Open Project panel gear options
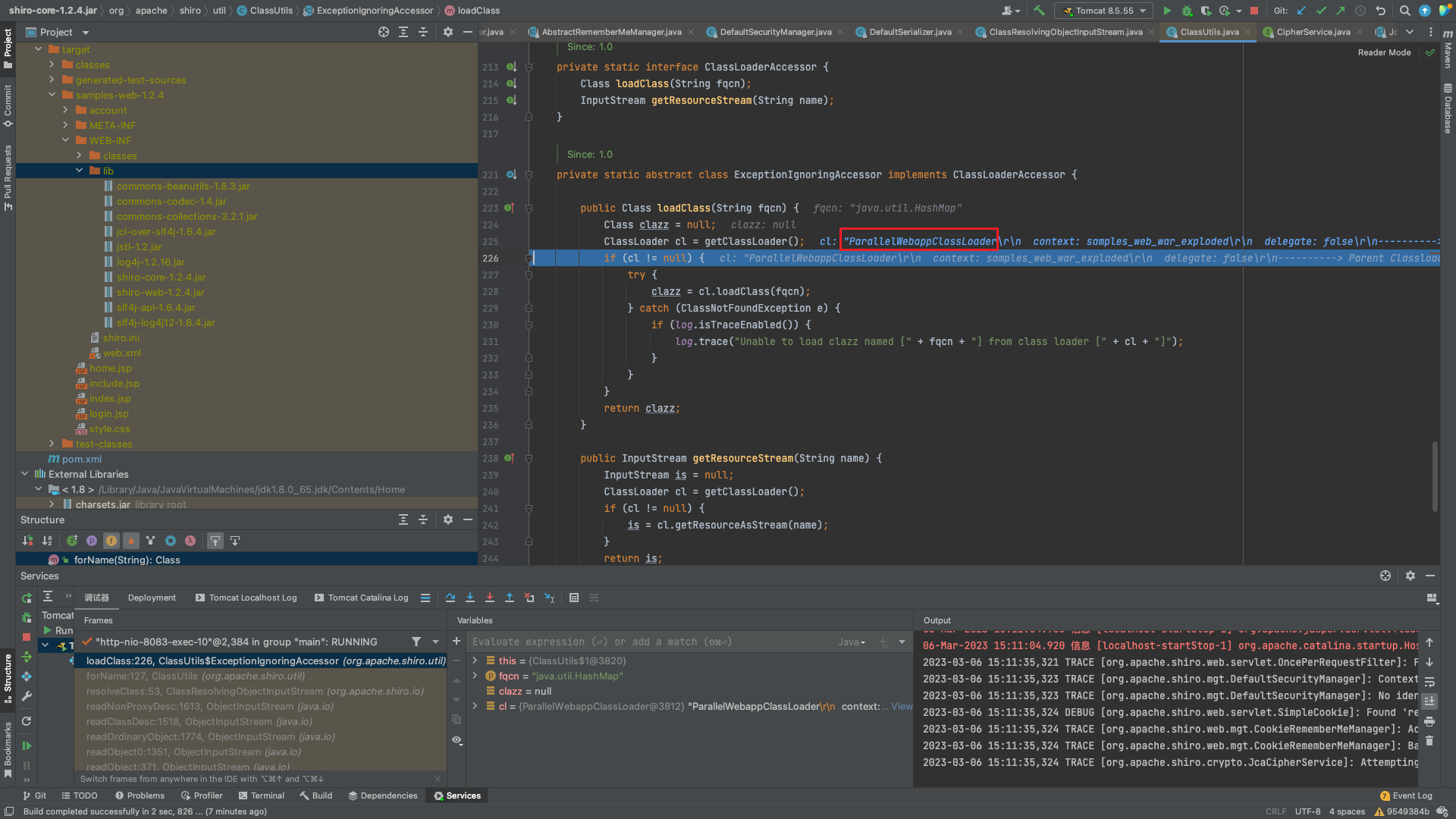The width and height of the screenshot is (1456, 819). point(448,32)
